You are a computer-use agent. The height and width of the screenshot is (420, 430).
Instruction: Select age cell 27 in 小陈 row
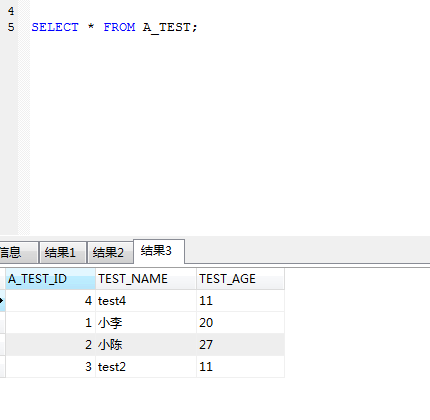tap(240, 345)
